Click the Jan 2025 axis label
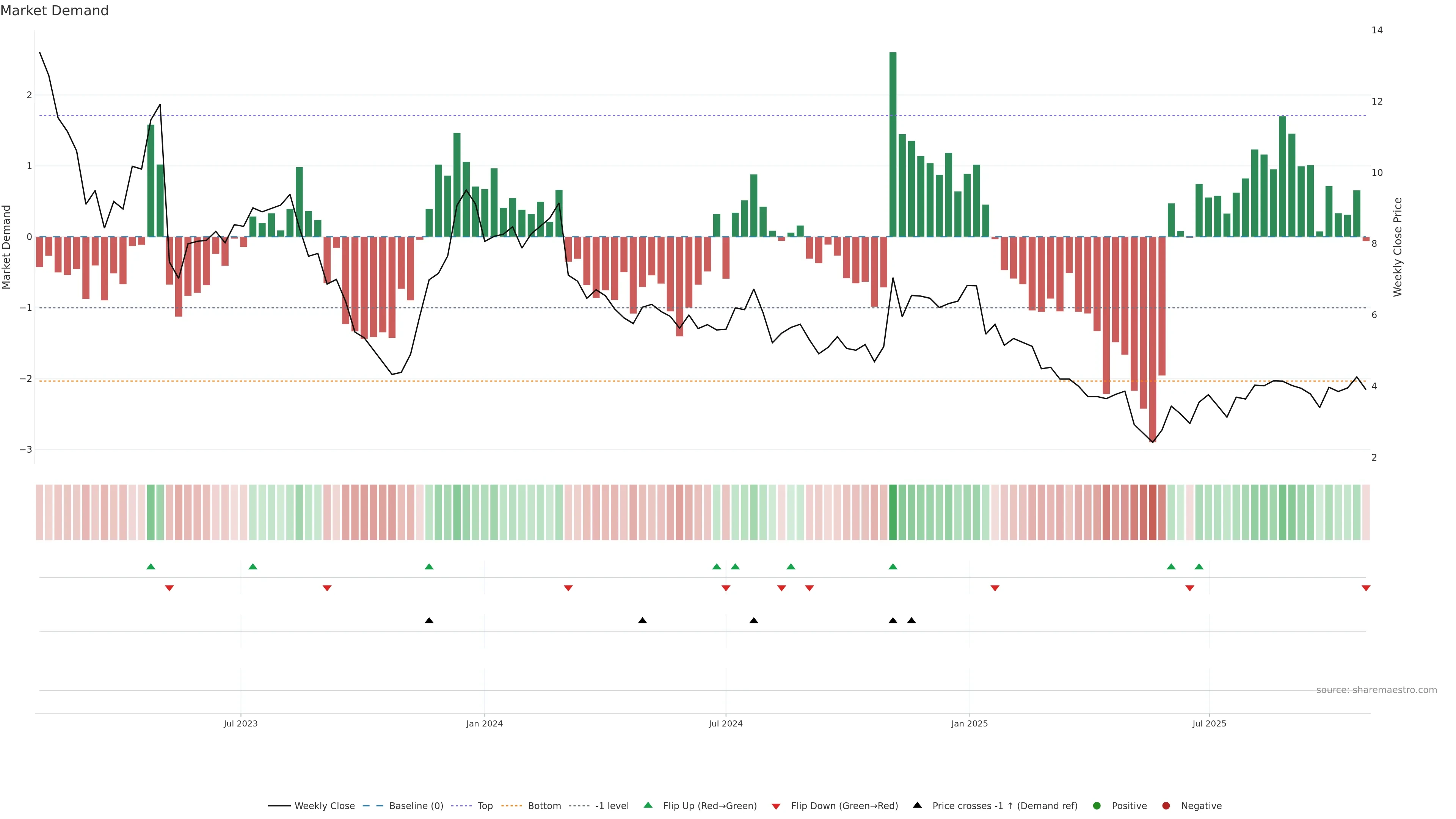1456x819 pixels. click(x=970, y=723)
